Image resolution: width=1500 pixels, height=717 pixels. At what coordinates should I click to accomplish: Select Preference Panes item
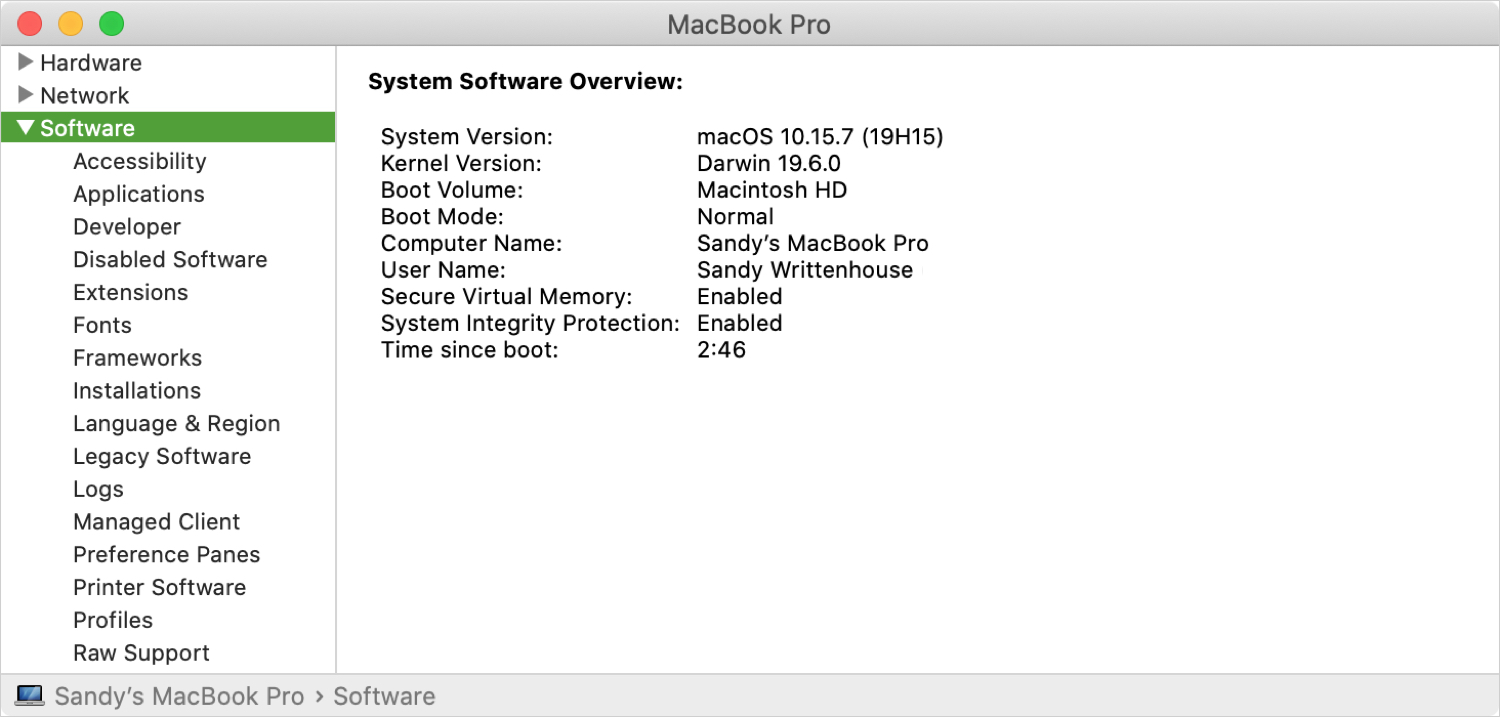tap(166, 555)
